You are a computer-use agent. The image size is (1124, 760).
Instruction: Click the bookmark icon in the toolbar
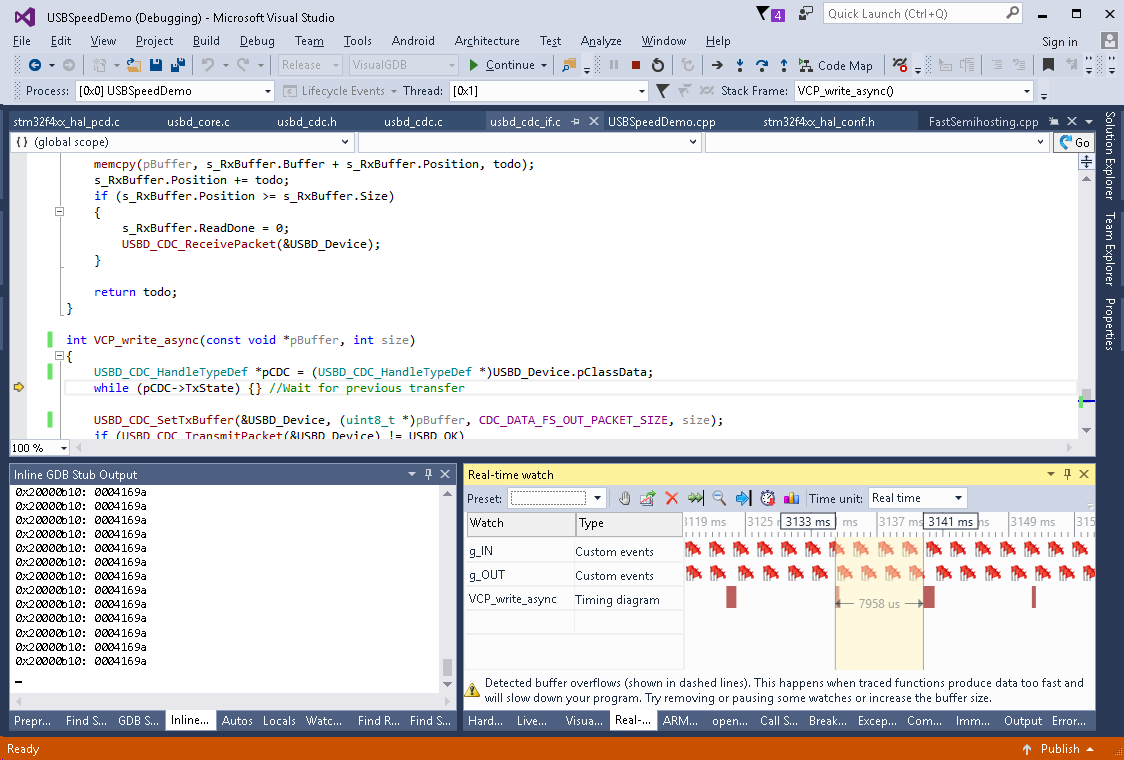coord(1048,65)
